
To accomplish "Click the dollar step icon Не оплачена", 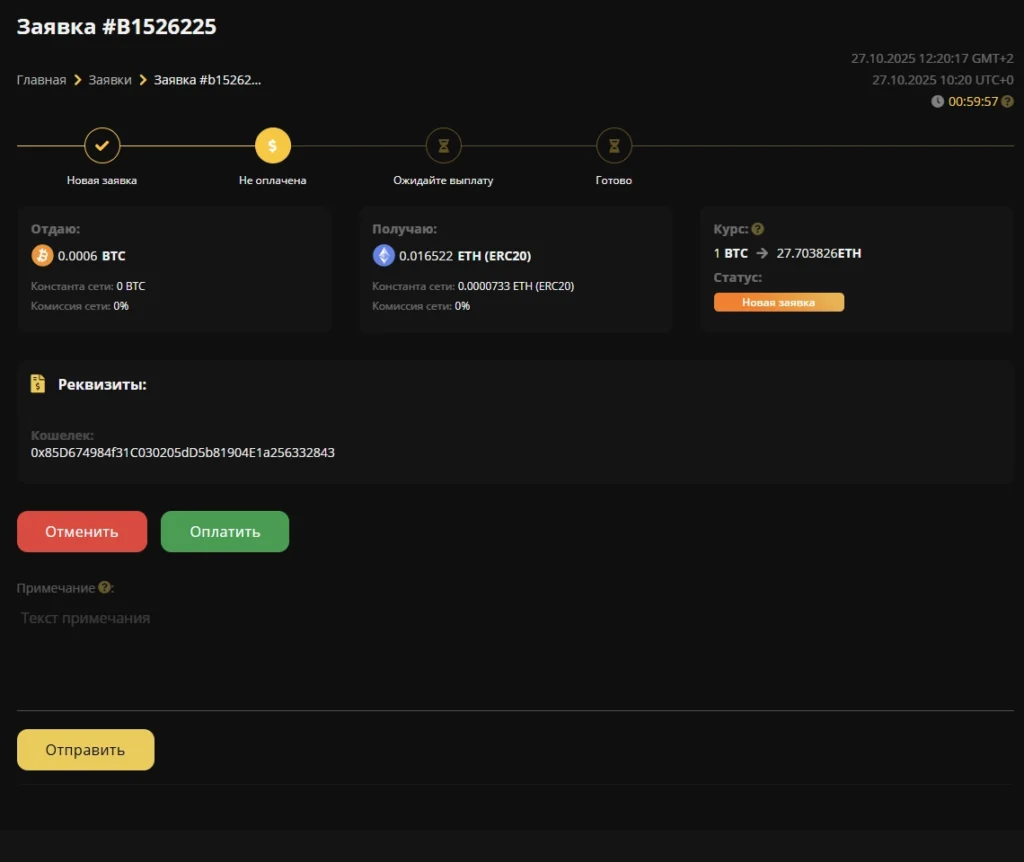I will [272, 146].
